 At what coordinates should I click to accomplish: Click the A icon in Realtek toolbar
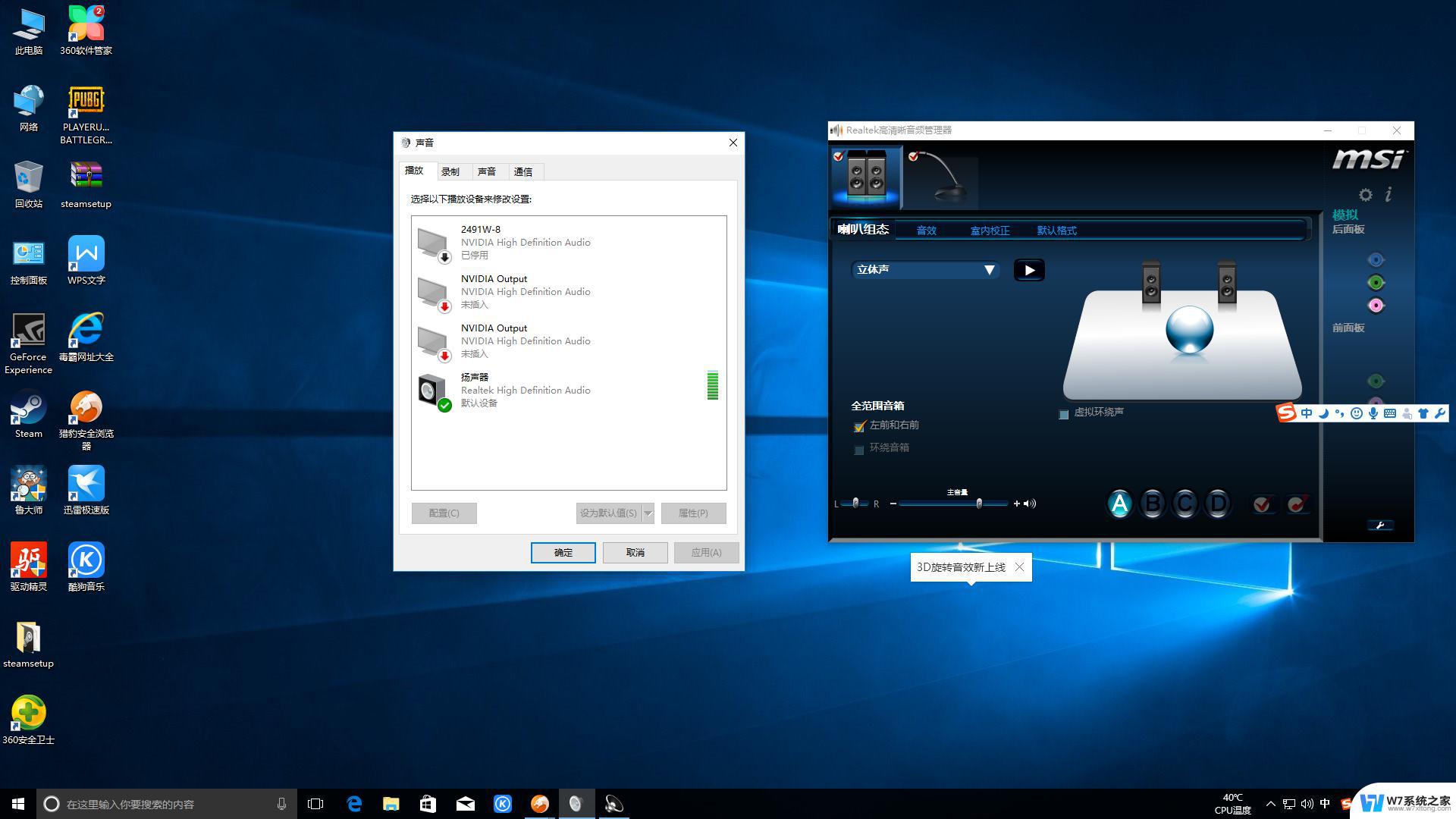tap(1118, 503)
